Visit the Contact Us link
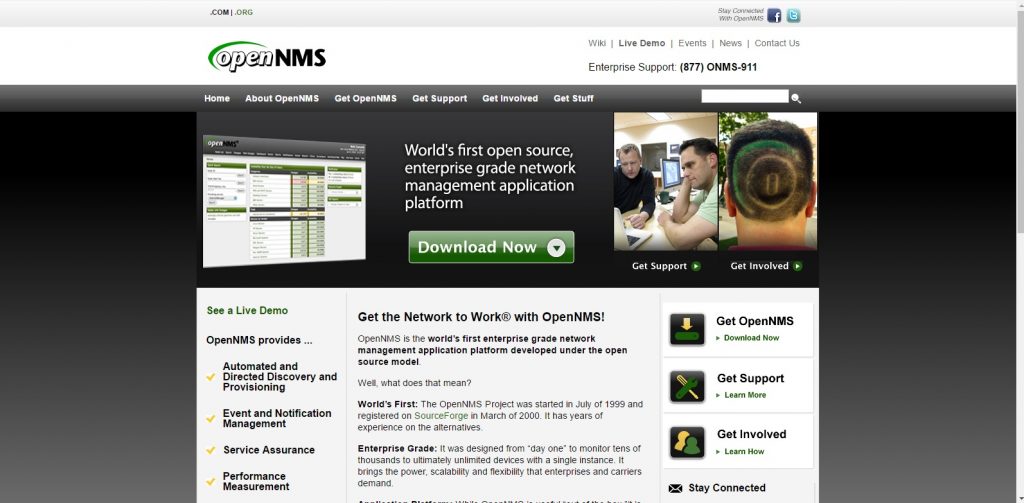 click(x=777, y=43)
